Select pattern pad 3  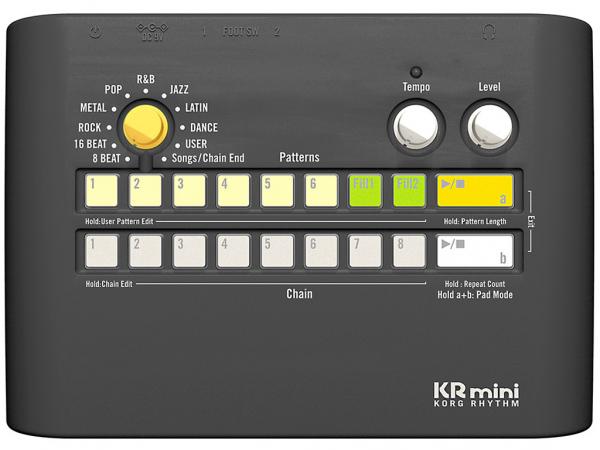189,190
